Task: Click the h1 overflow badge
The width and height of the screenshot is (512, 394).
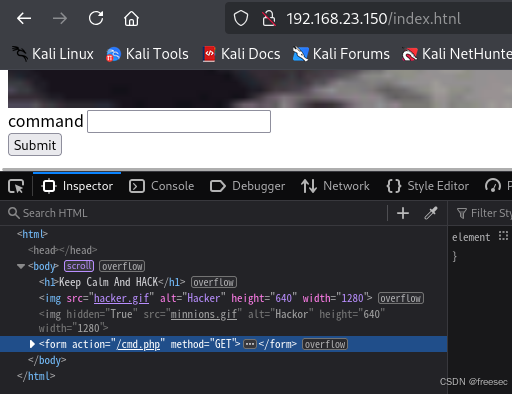Action: click(x=214, y=282)
